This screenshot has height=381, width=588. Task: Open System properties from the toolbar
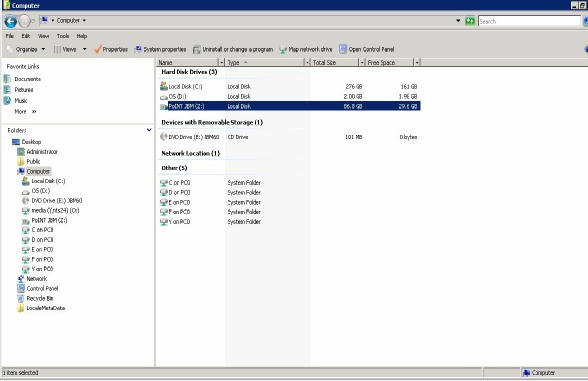click(x=160, y=49)
